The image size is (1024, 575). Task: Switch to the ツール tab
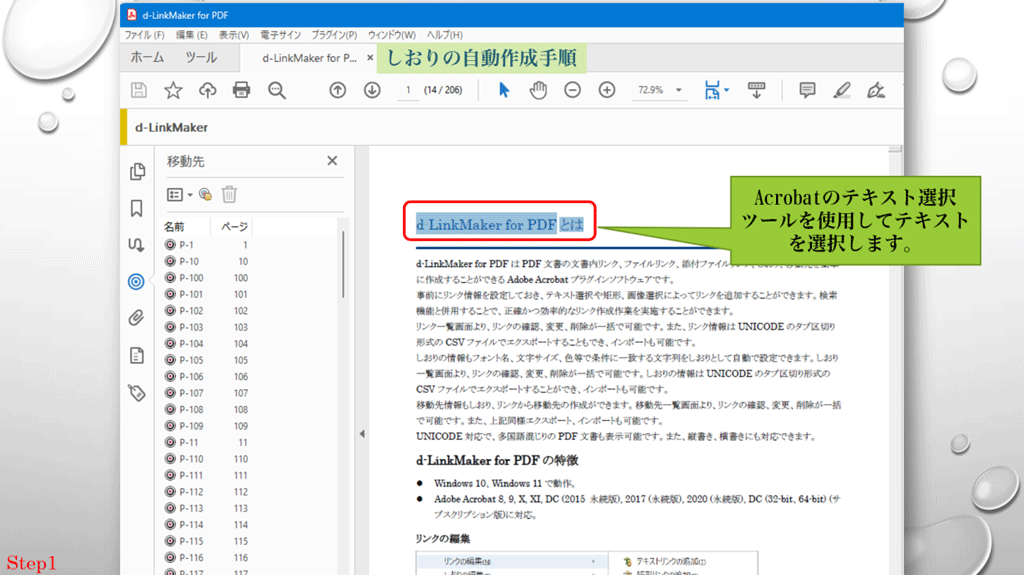(200, 58)
